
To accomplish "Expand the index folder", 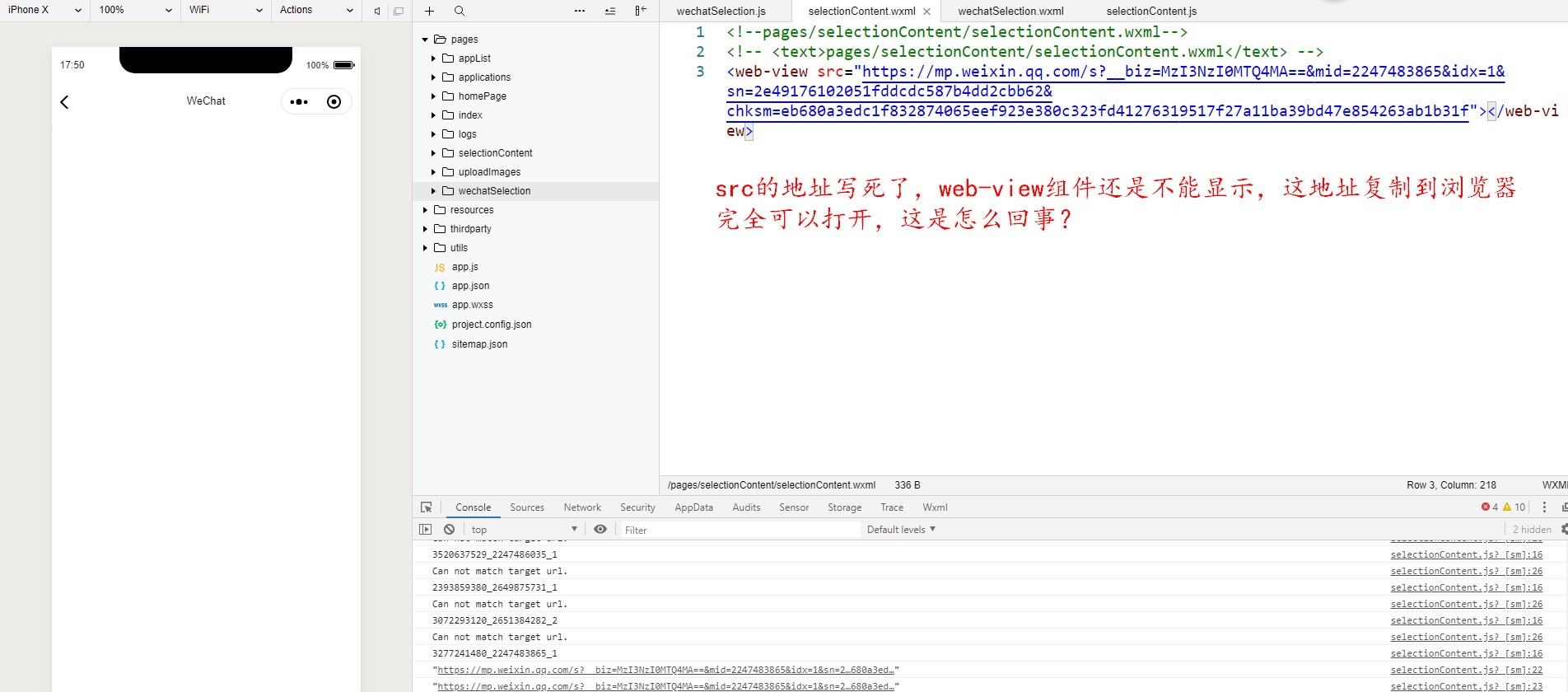I will [433, 115].
